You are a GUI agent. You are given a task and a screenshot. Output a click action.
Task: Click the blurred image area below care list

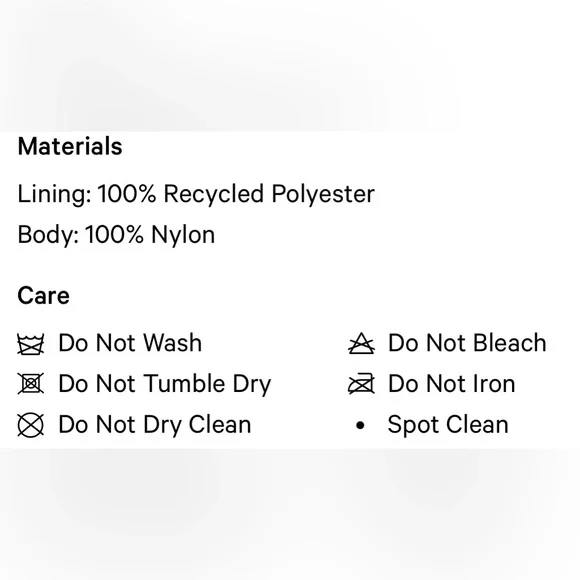pyautogui.click(x=290, y=514)
